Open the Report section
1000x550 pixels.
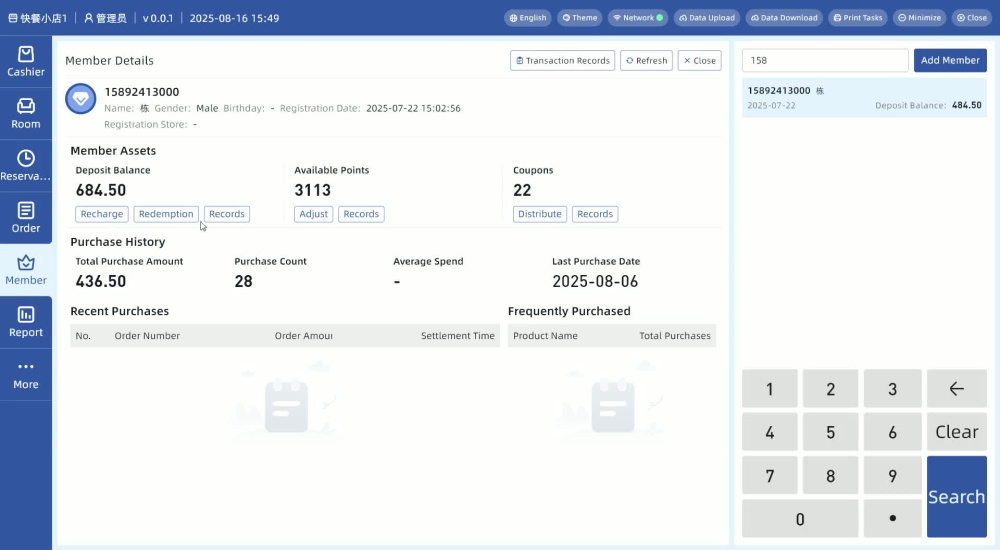coord(26,322)
